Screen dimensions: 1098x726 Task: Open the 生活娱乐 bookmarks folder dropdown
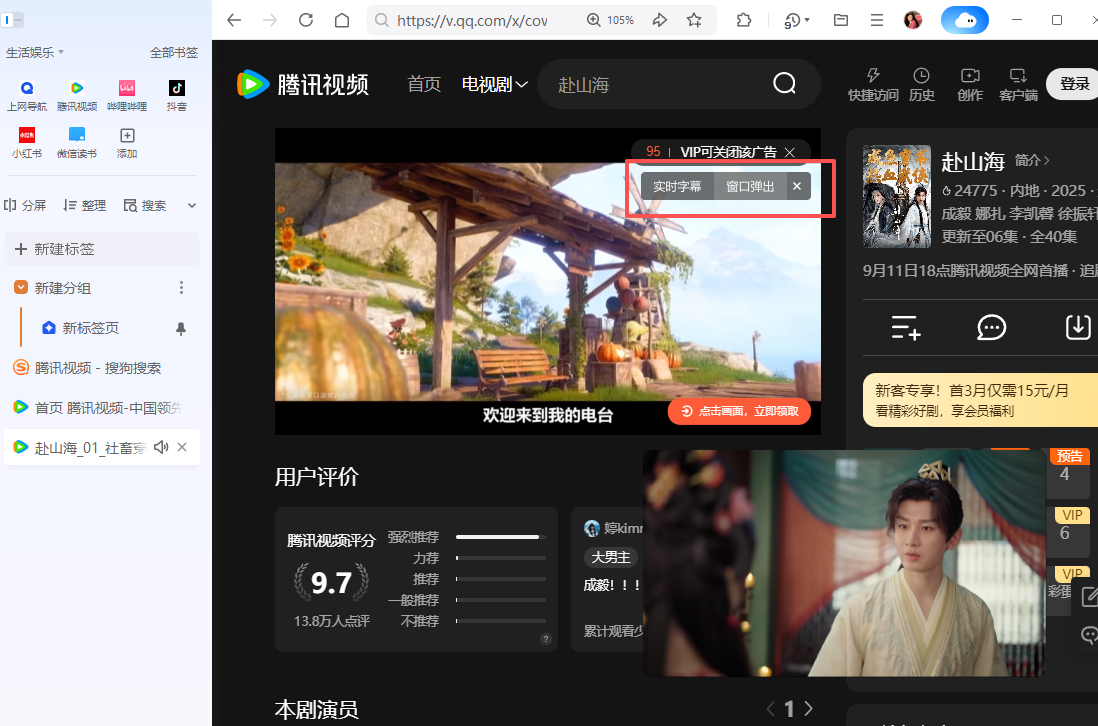coord(36,51)
